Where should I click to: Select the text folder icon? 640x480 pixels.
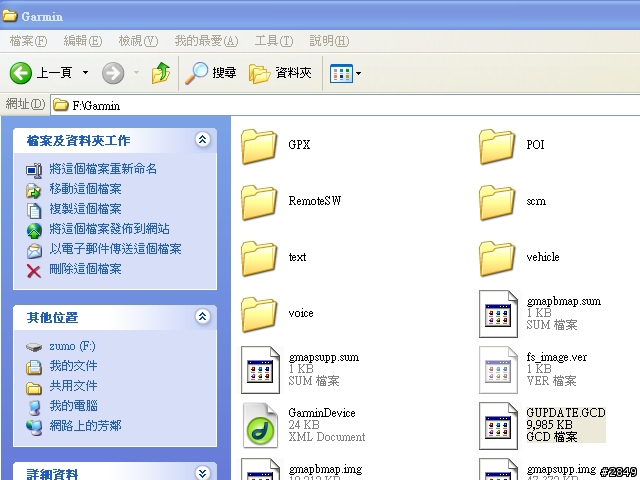pyautogui.click(x=259, y=258)
